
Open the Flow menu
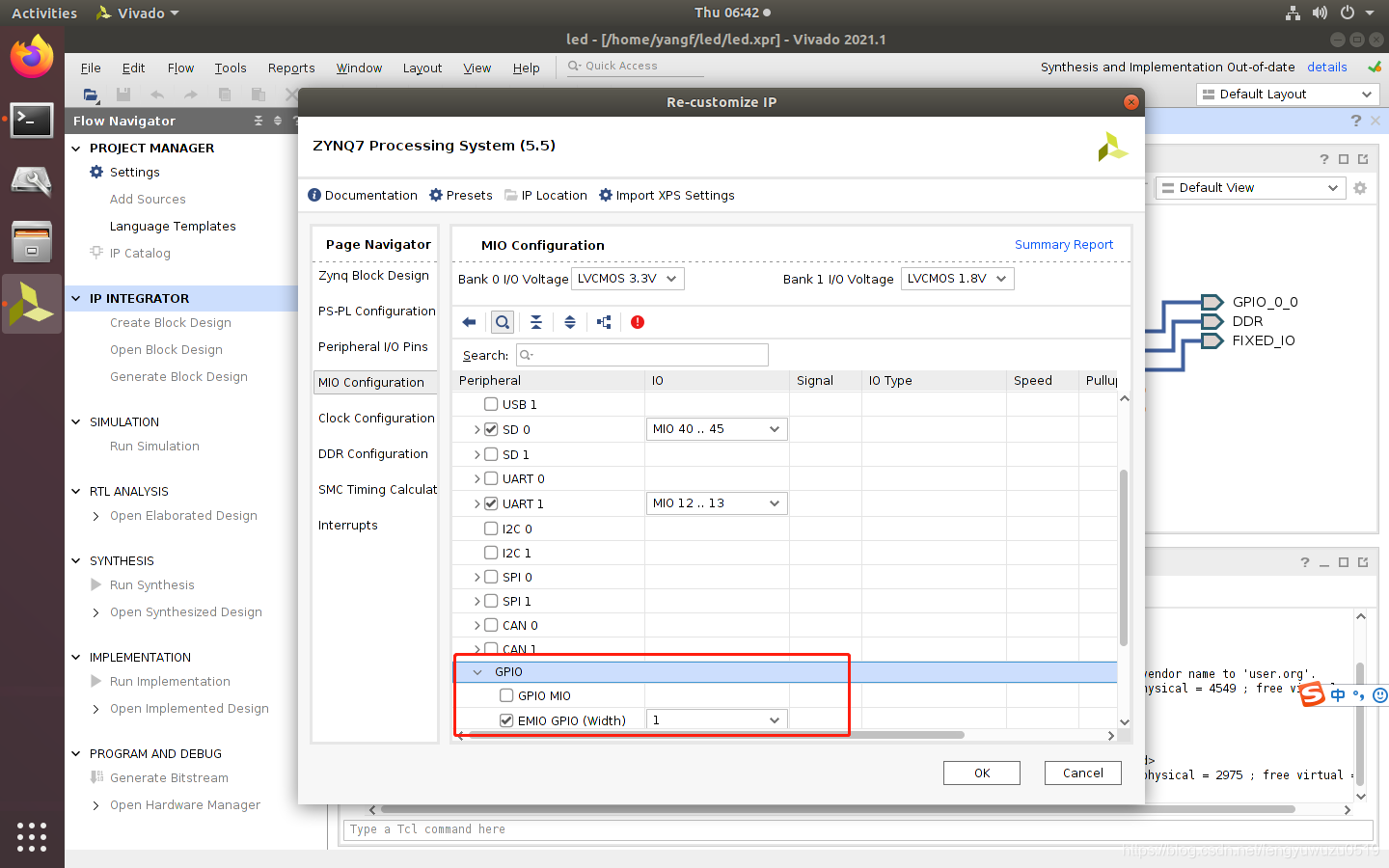(x=179, y=68)
